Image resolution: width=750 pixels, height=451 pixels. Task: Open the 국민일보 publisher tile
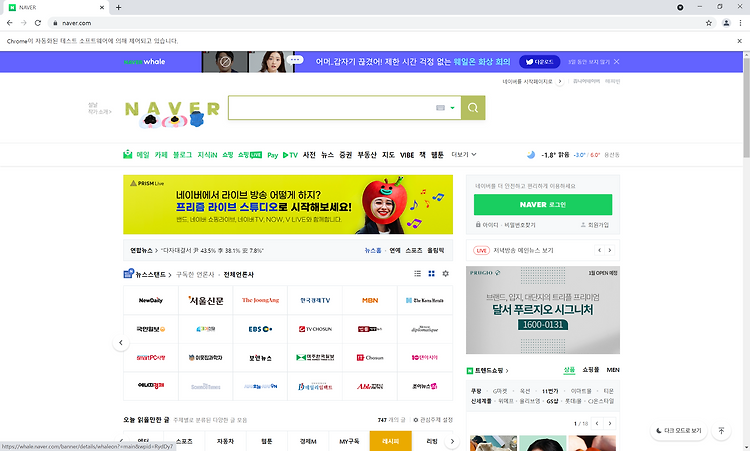151,329
